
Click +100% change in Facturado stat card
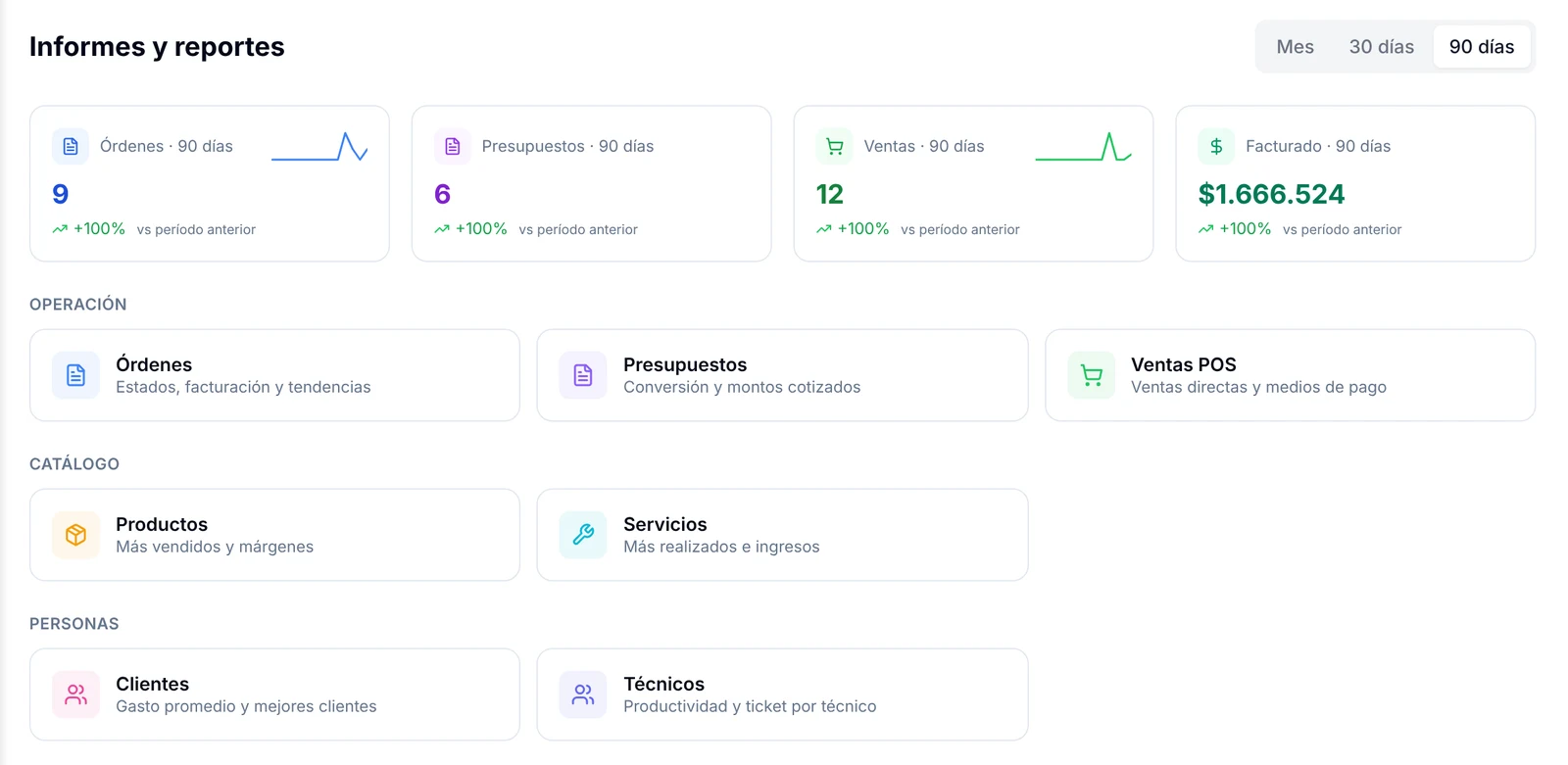1245,228
